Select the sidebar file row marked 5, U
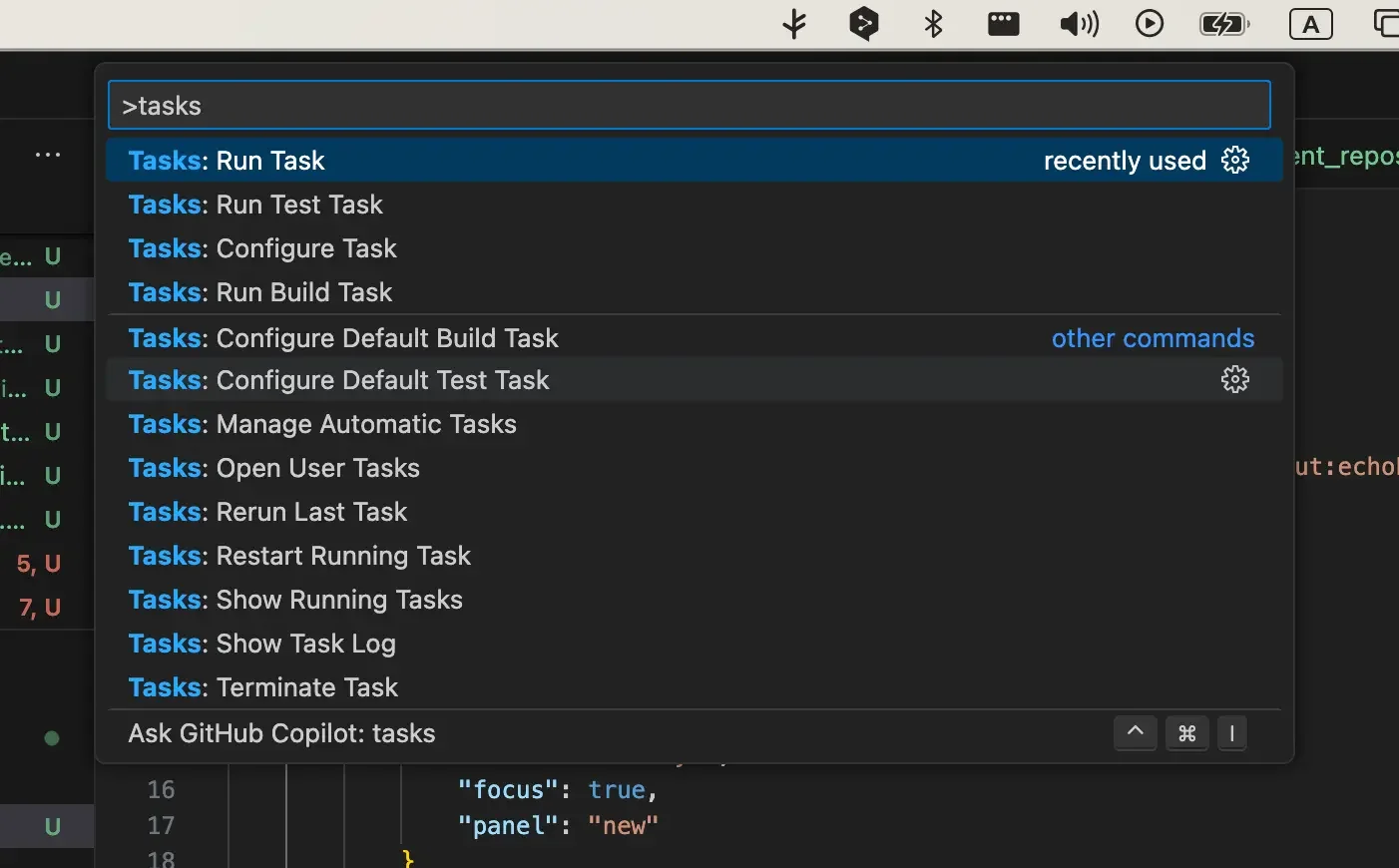 tap(47, 563)
